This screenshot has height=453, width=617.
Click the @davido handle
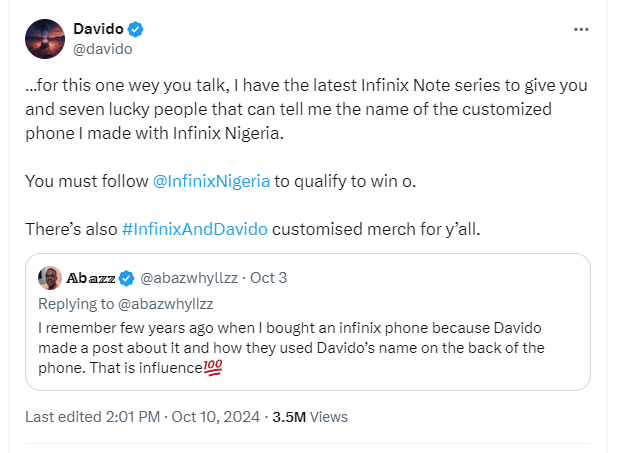tap(104, 48)
